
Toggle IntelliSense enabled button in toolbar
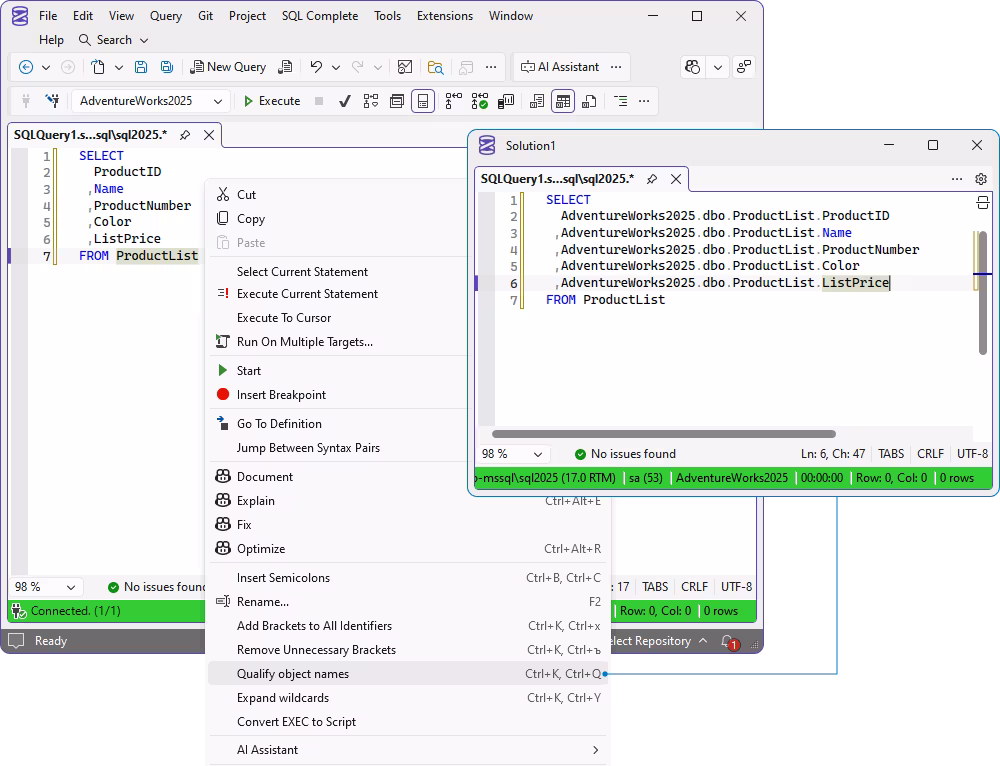pos(423,101)
